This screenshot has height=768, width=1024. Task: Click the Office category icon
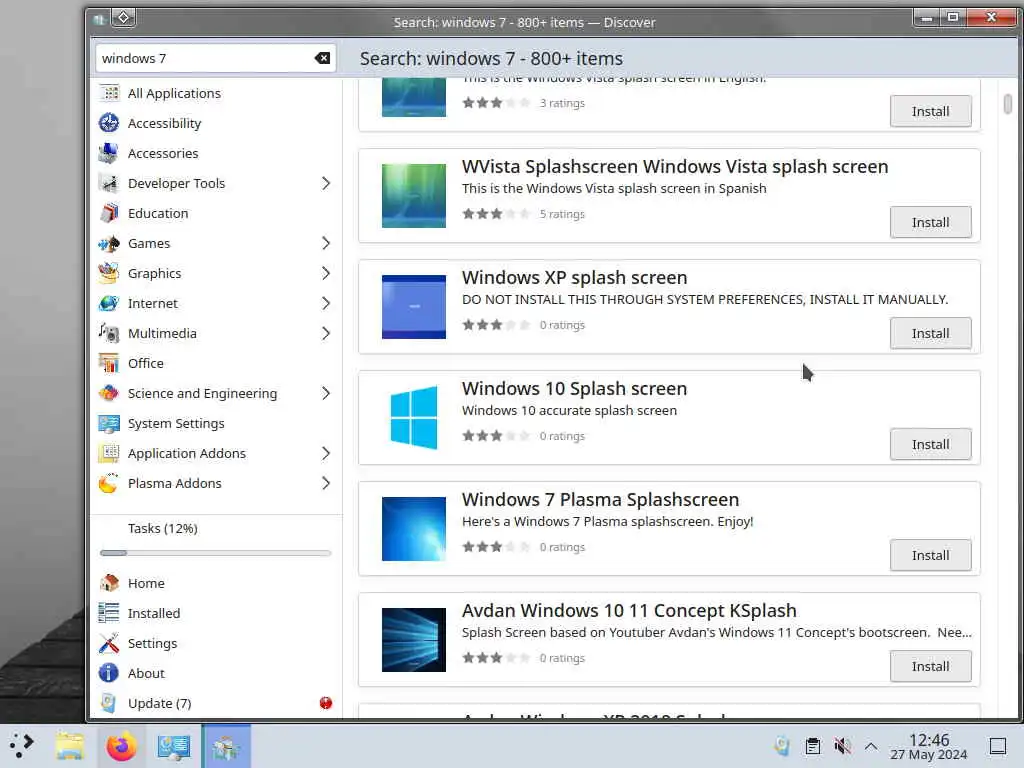109,364
